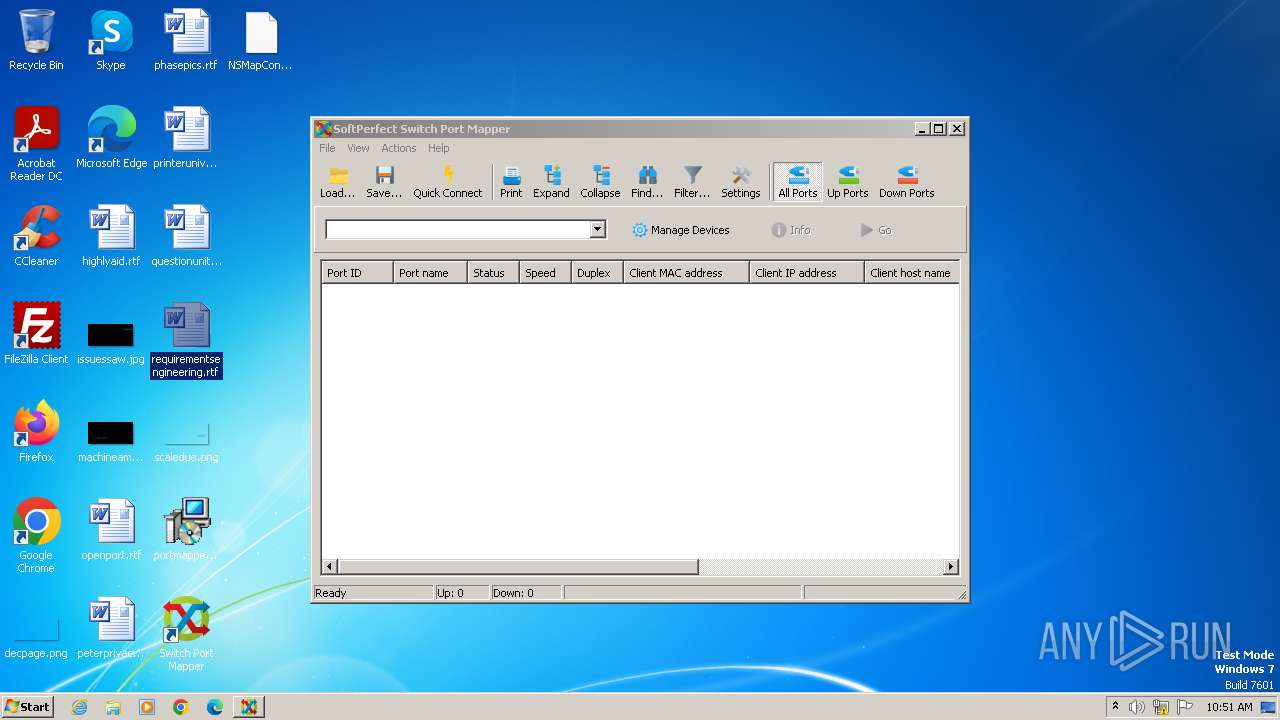This screenshot has height=720, width=1280.
Task: Click the Collapse toolbar icon
Action: pos(600,182)
